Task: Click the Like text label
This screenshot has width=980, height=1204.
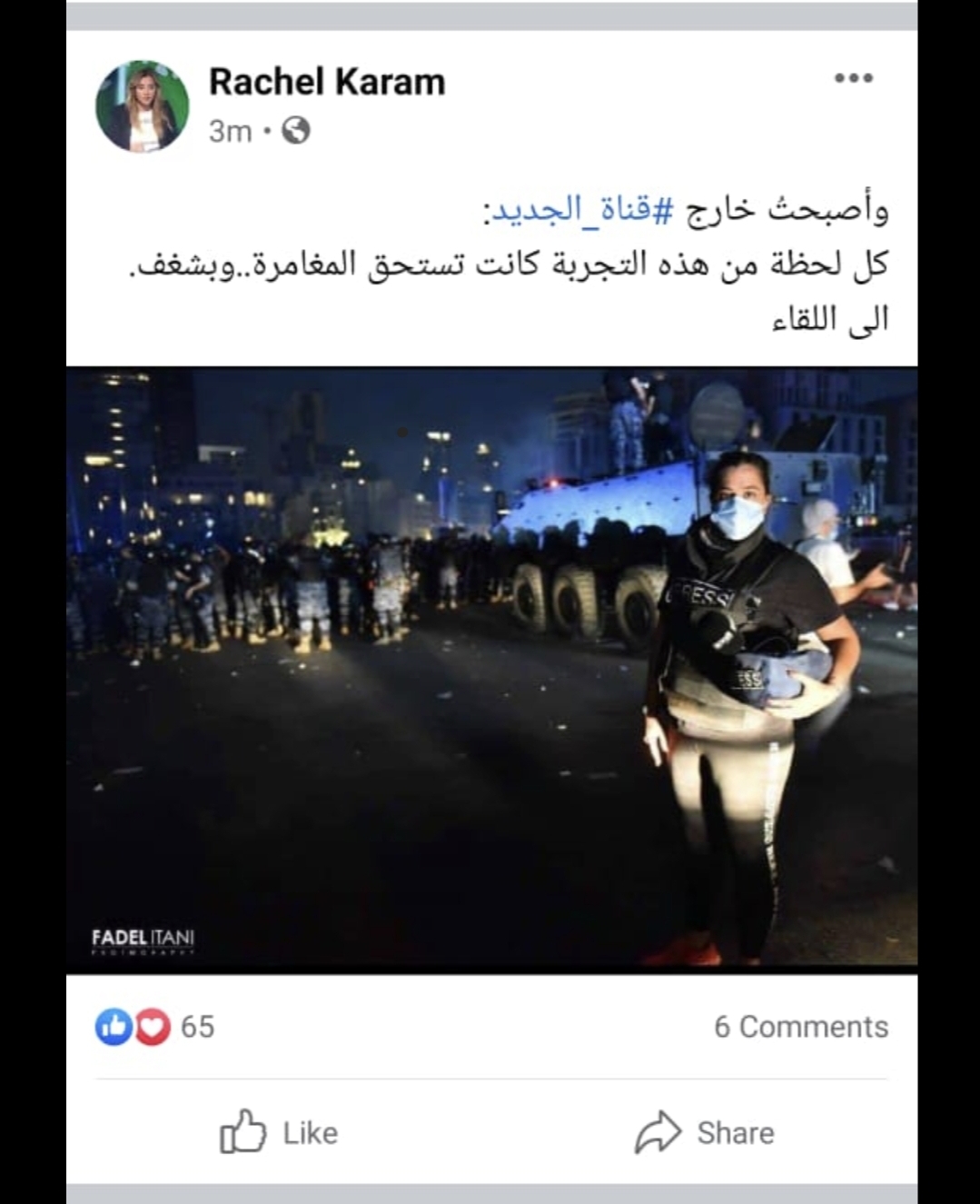Action: pyautogui.click(x=311, y=1133)
